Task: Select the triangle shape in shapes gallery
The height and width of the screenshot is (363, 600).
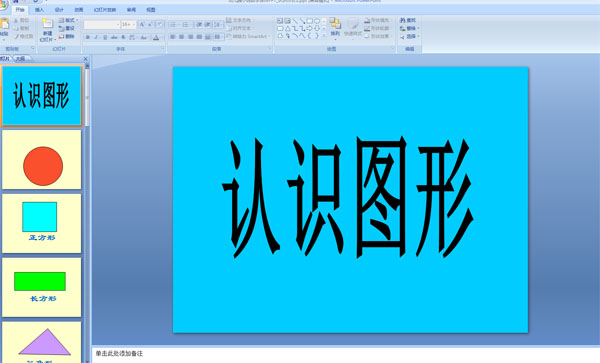Action: (287, 29)
